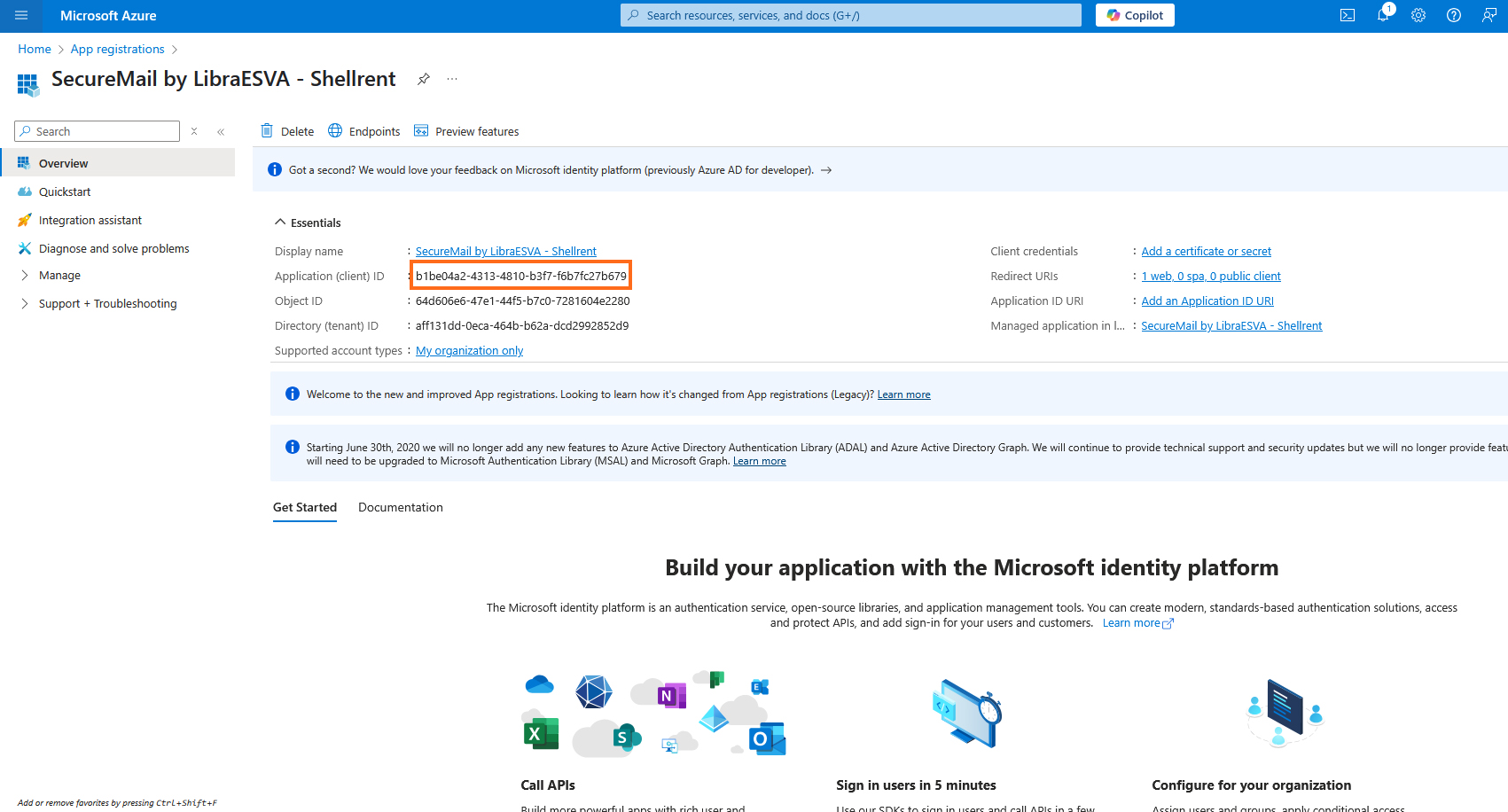Viewport: 1508px width, 812px height.
Task: Focus the top resource search bar
Action: [851, 15]
